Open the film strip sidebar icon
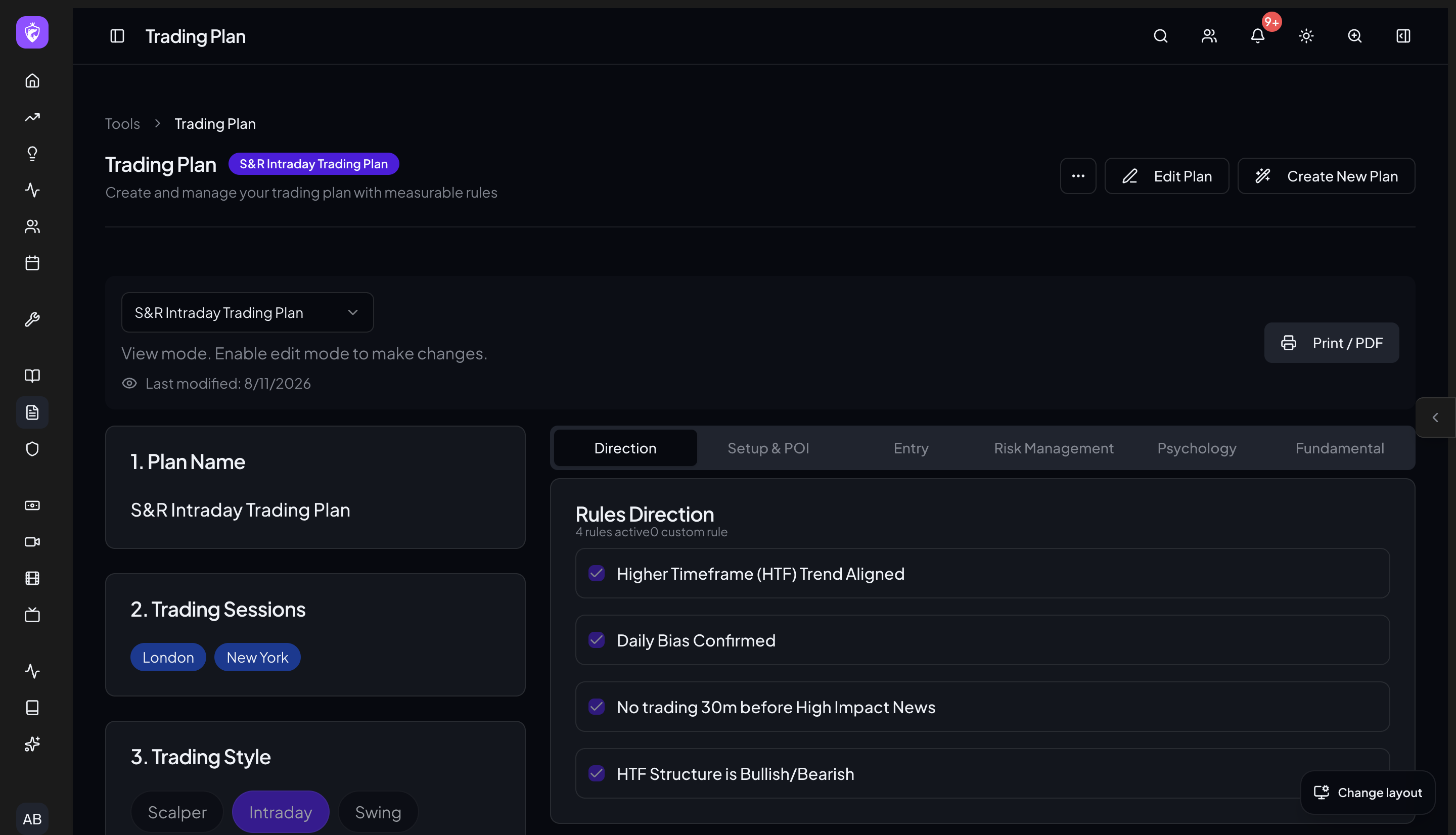 pos(32,578)
